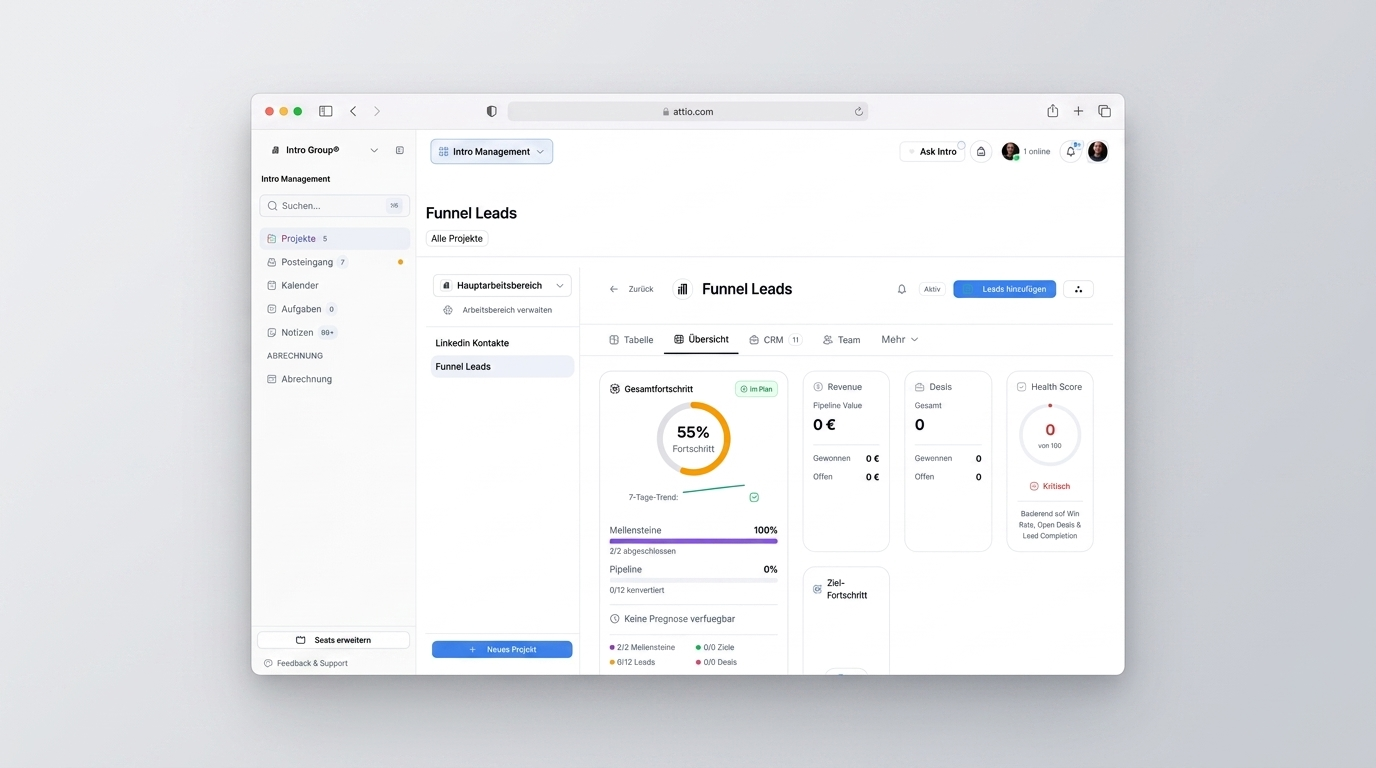Expand the Mehr menu
The image size is (1376, 768).
pyautogui.click(x=899, y=339)
